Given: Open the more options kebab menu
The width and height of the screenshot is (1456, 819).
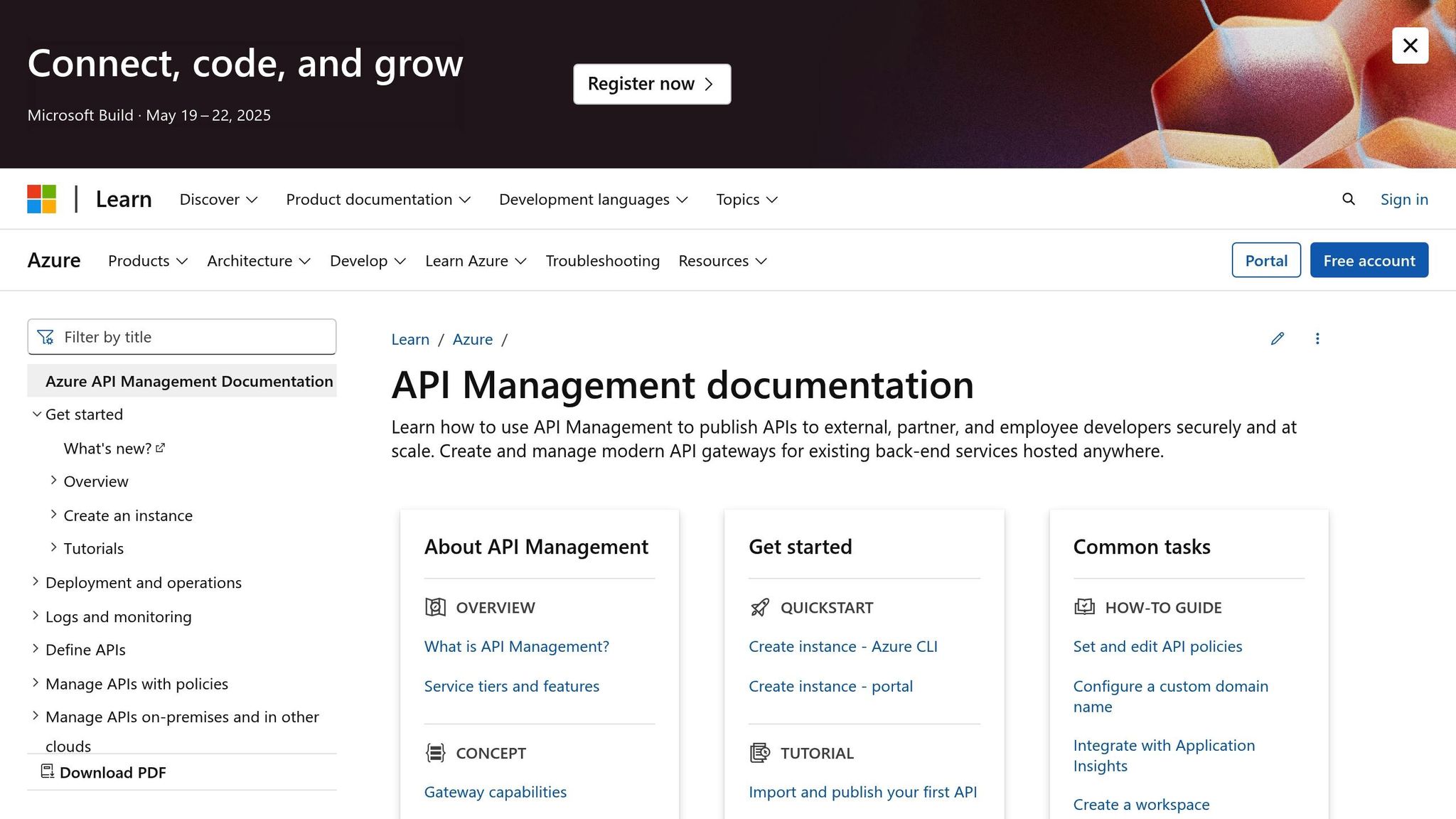Looking at the screenshot, I should [x=1317, y=339].
